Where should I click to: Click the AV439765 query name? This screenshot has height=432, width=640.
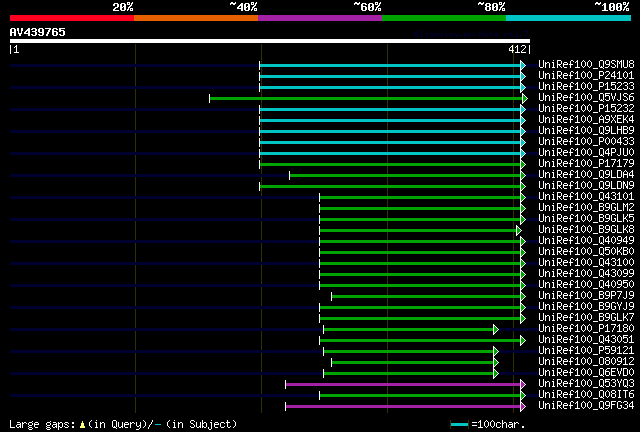point(38,32)
